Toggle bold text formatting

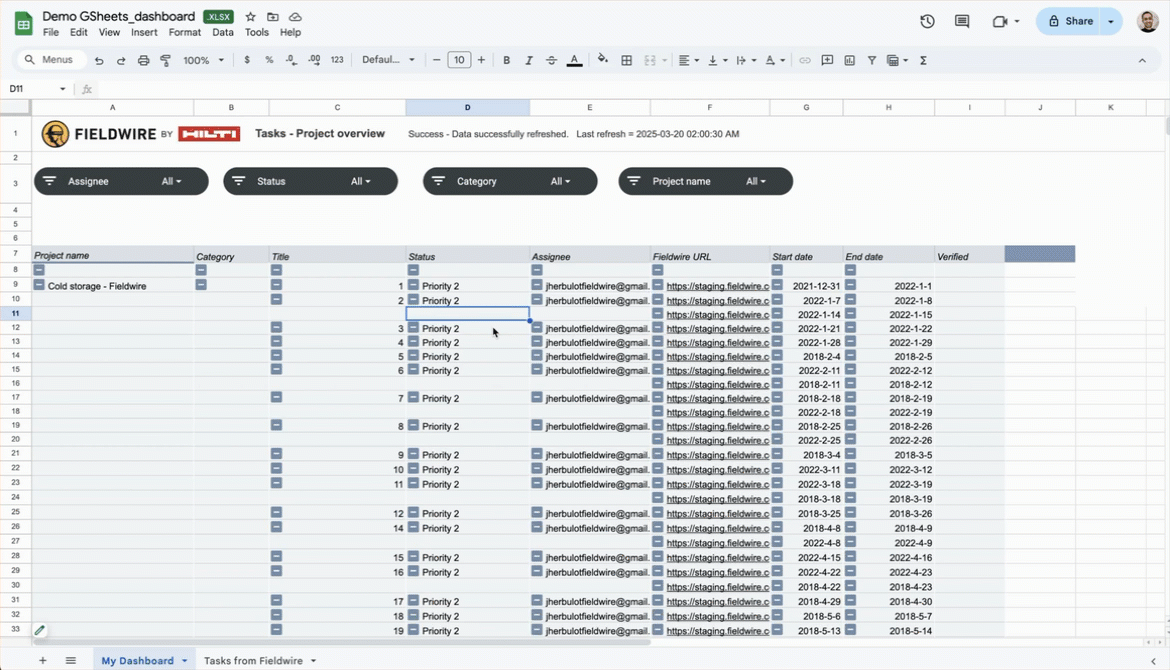(507, 60)
